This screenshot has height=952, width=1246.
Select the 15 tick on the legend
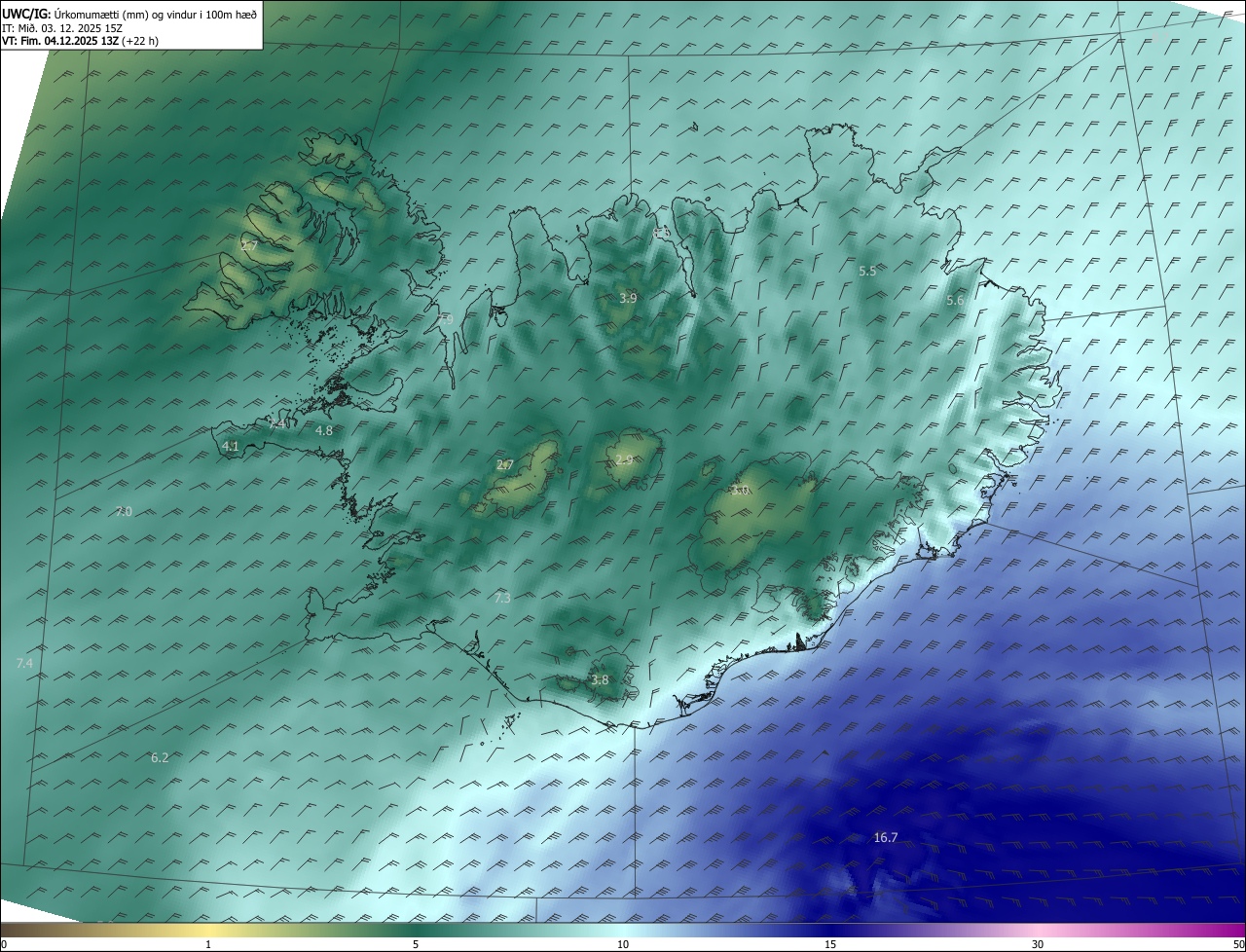[x=830, y=944]
